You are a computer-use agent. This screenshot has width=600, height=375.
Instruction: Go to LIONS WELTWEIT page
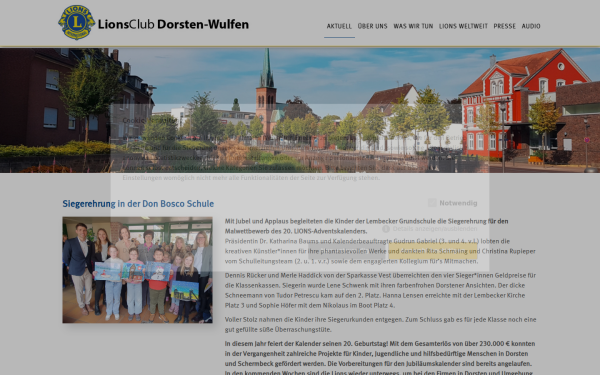point(463,26)
